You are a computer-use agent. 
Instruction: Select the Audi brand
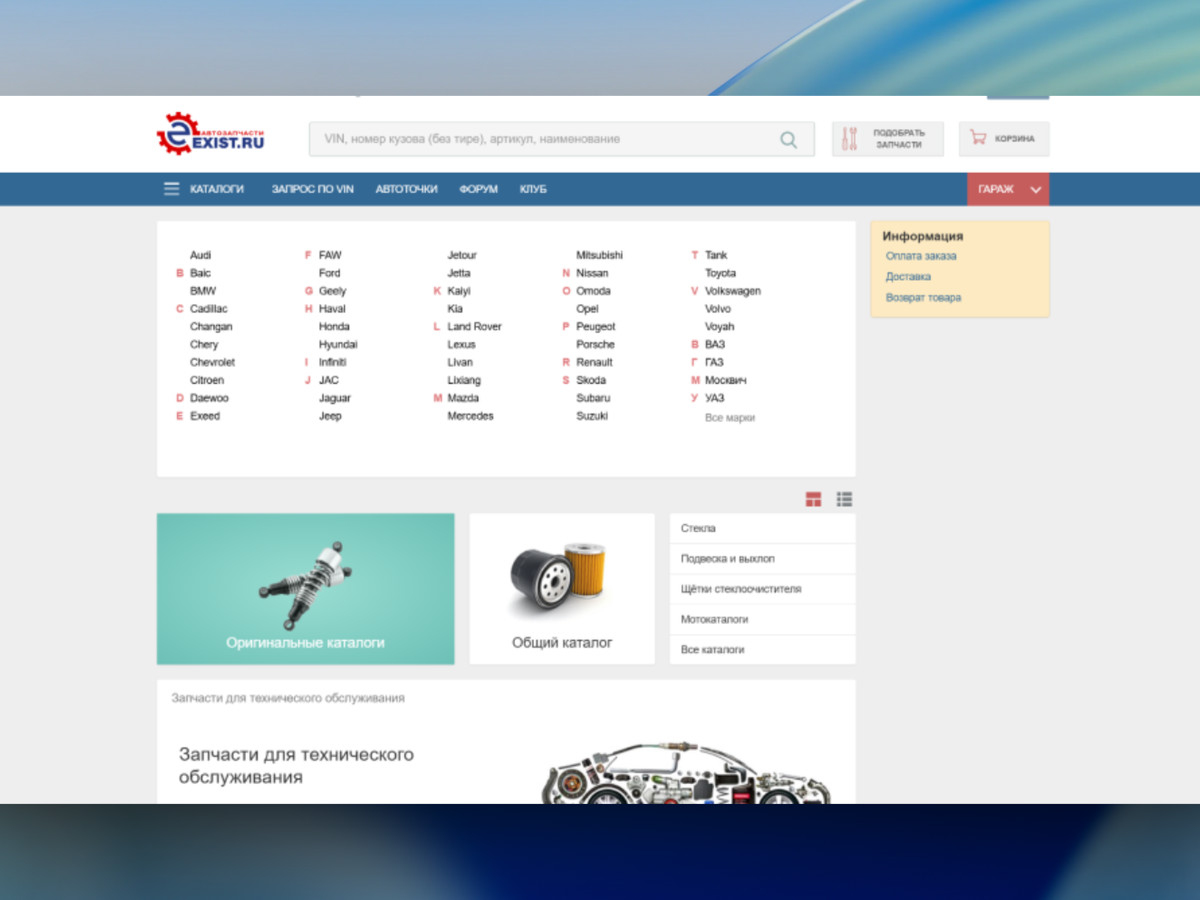tap(201, 256)
